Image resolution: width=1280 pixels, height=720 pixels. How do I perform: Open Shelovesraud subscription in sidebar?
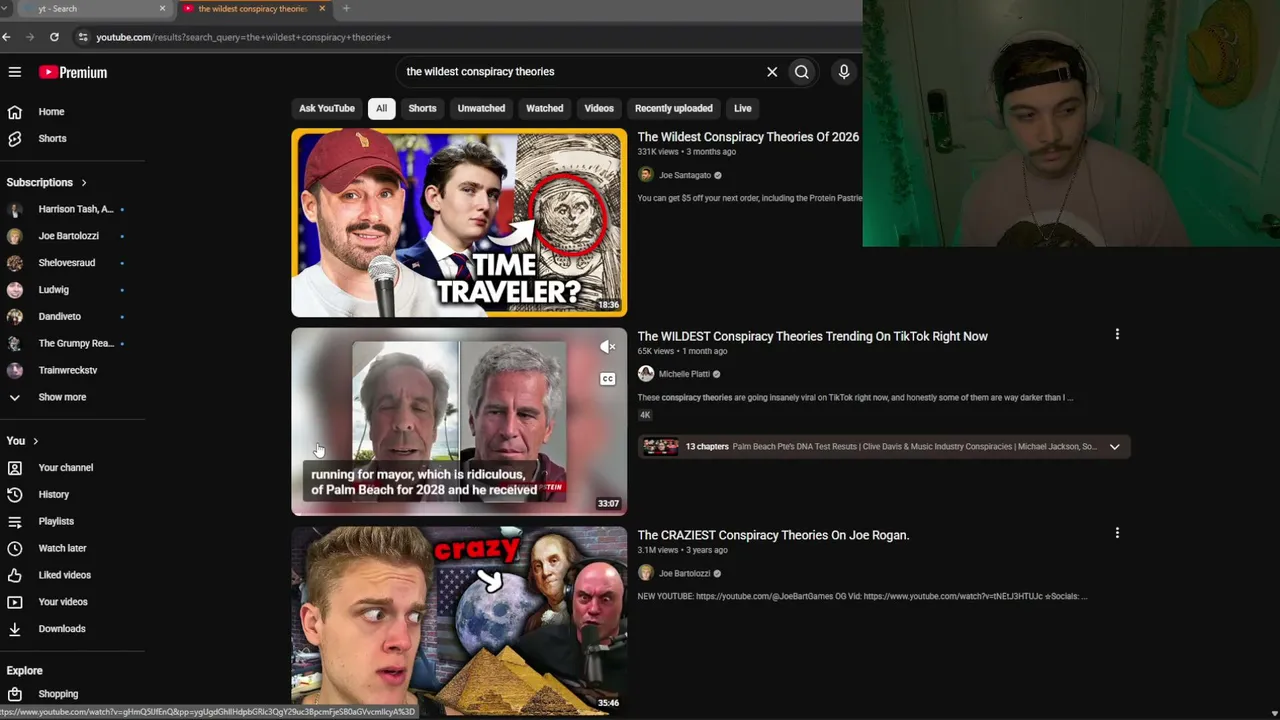[65, 263]
